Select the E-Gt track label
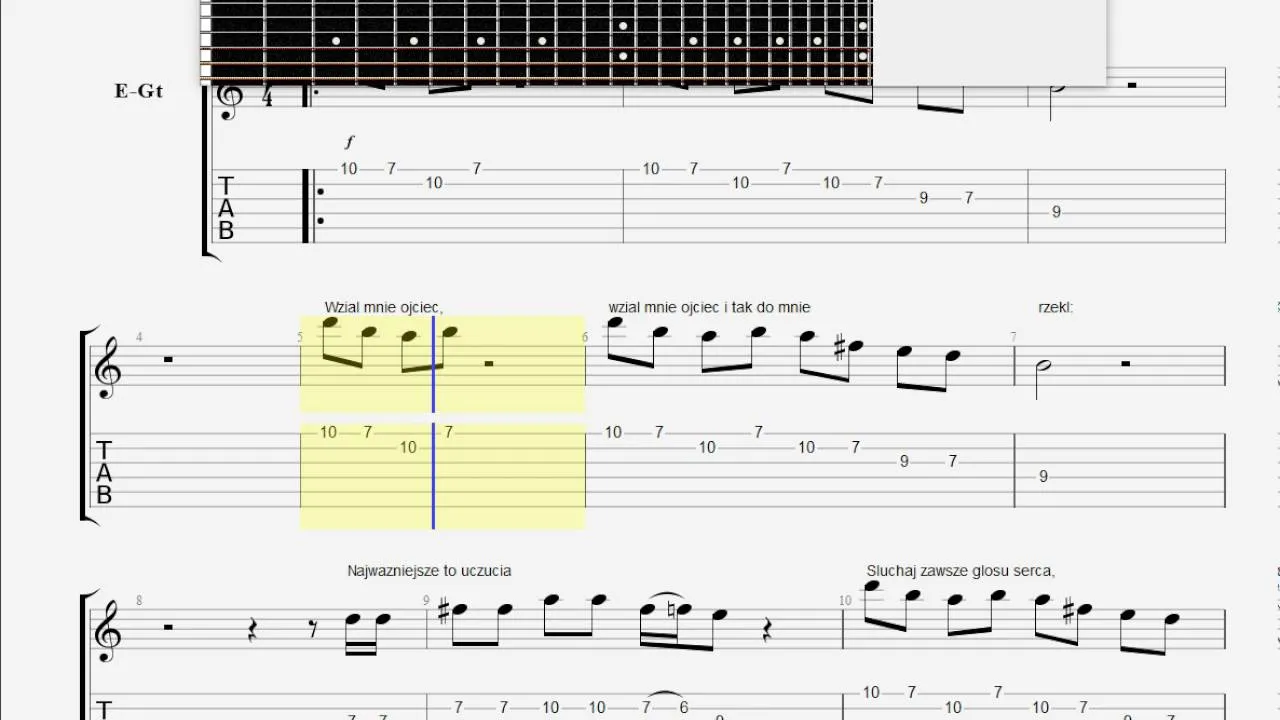1280x720 pixels. pyautogui.click(x=139, y=91)
